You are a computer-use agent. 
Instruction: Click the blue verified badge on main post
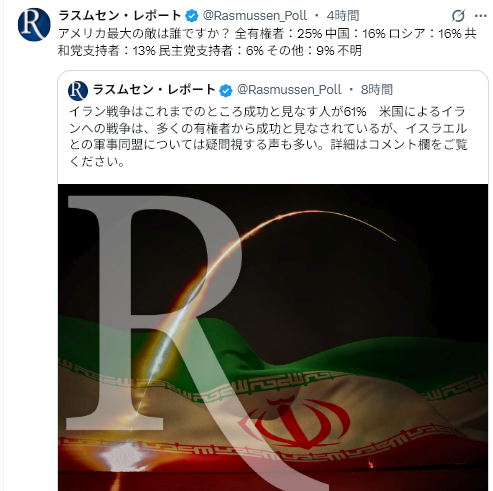coord(192,16)
